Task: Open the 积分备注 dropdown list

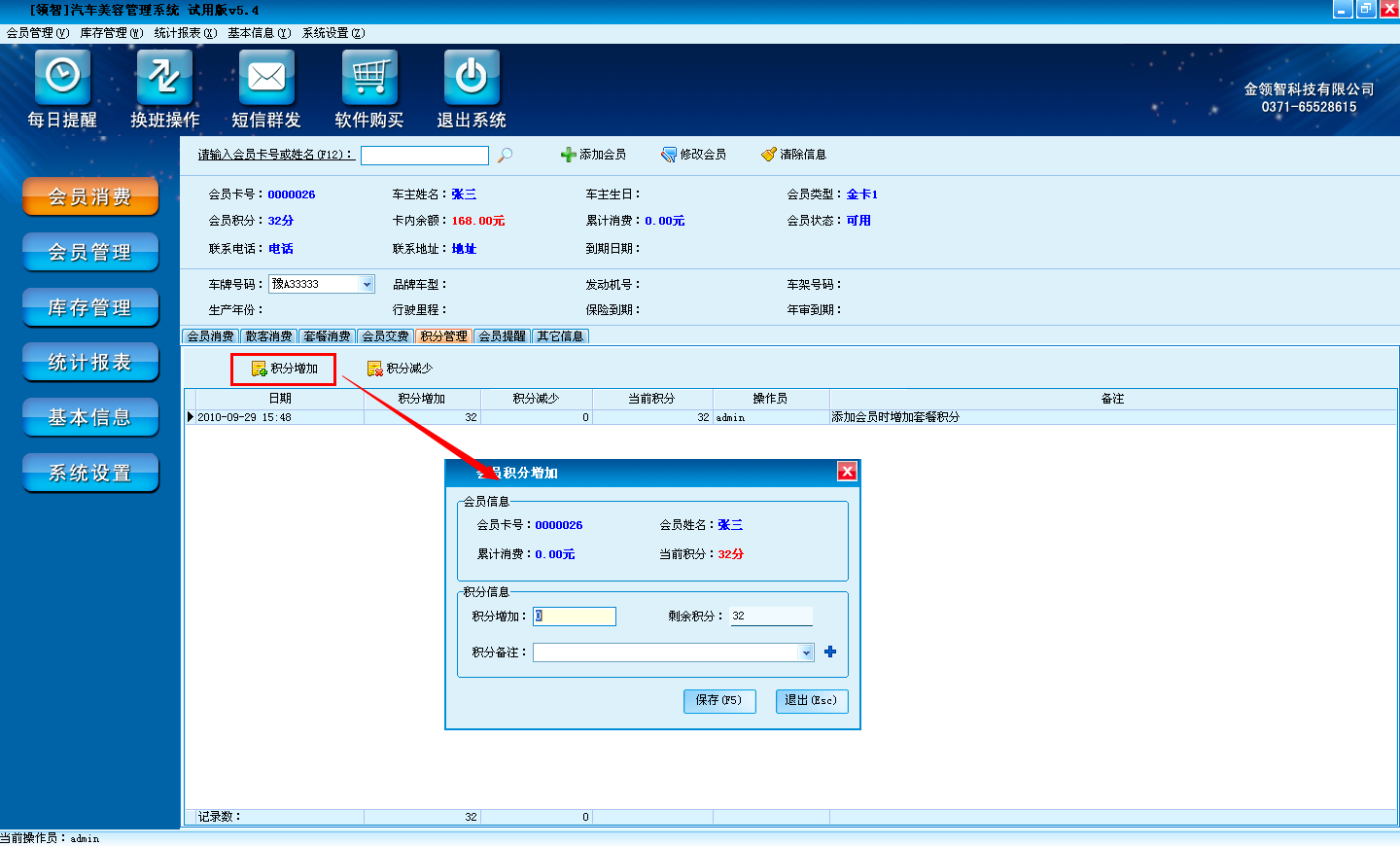Action: point(806,652)
